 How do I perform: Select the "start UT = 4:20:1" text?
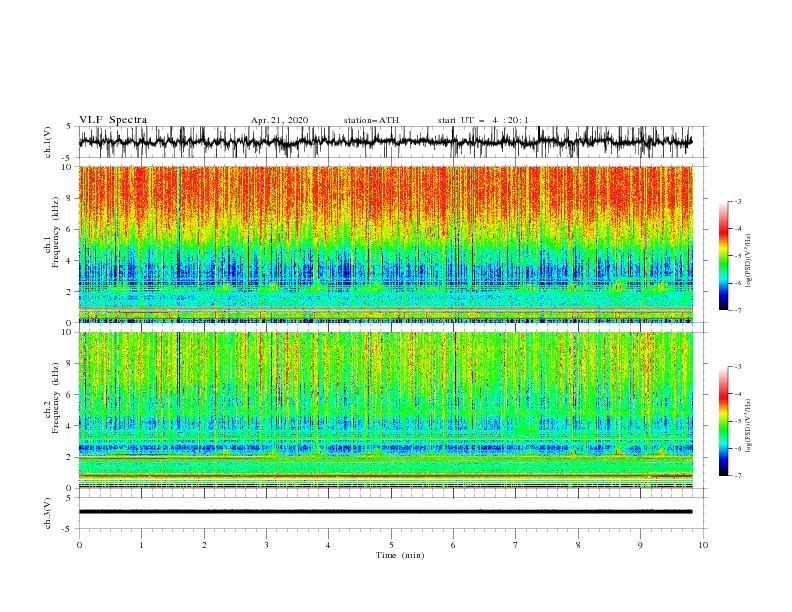click(483, 120)
